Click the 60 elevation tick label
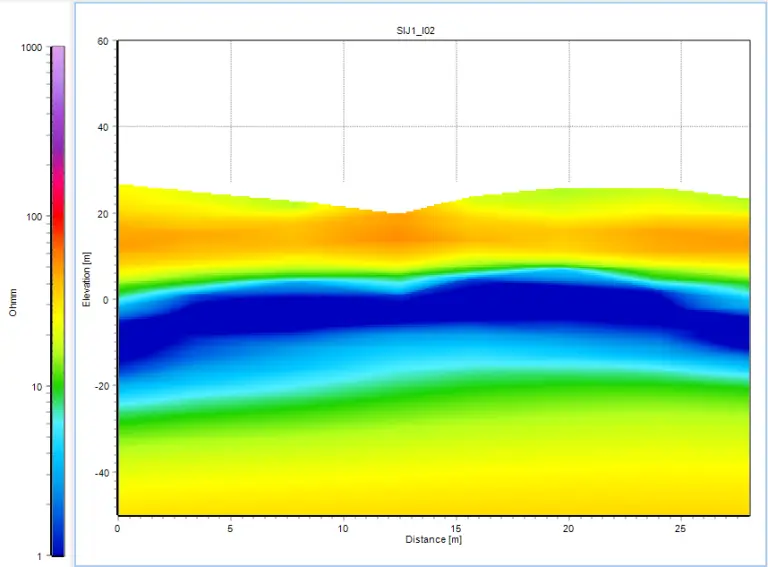This screenshot has width=768, height=567. tap(103, 41)
